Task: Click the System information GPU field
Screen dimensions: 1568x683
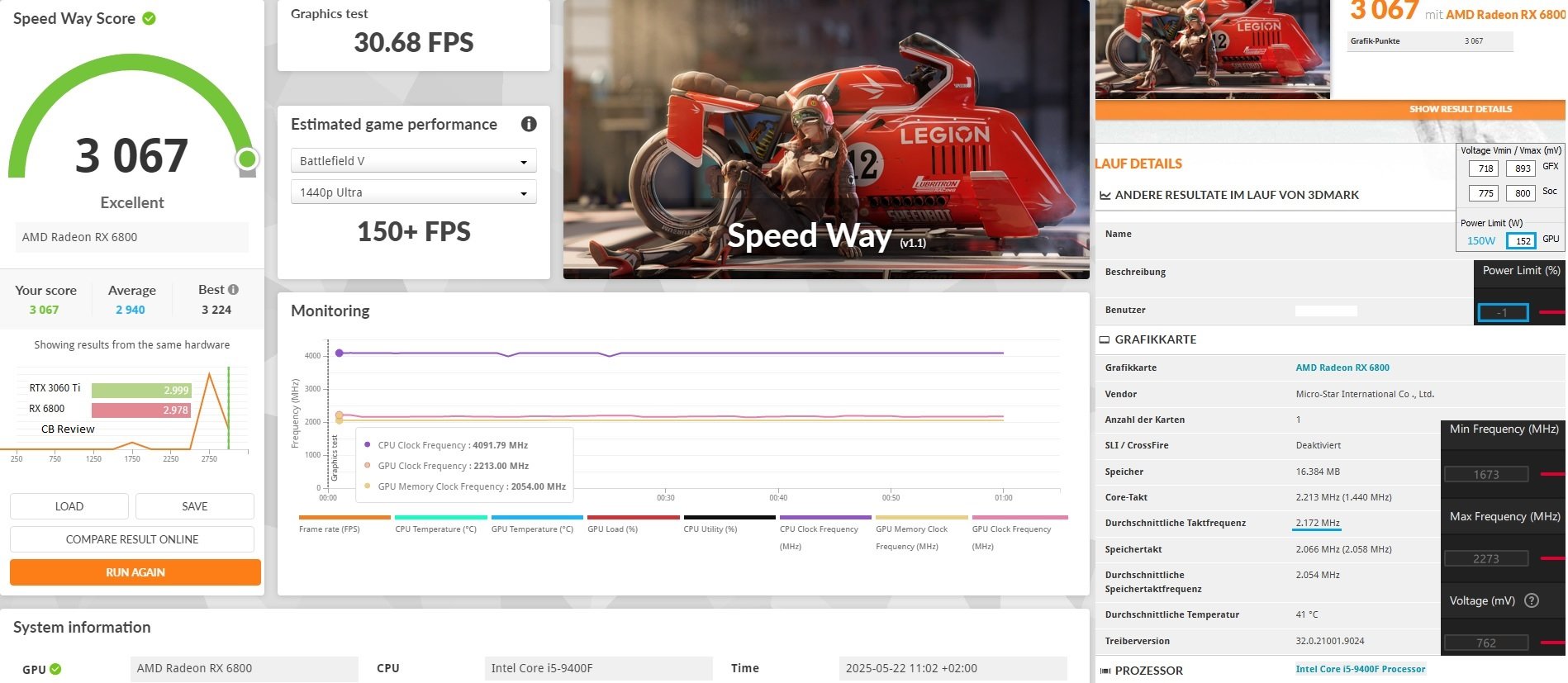Action: 245,669
